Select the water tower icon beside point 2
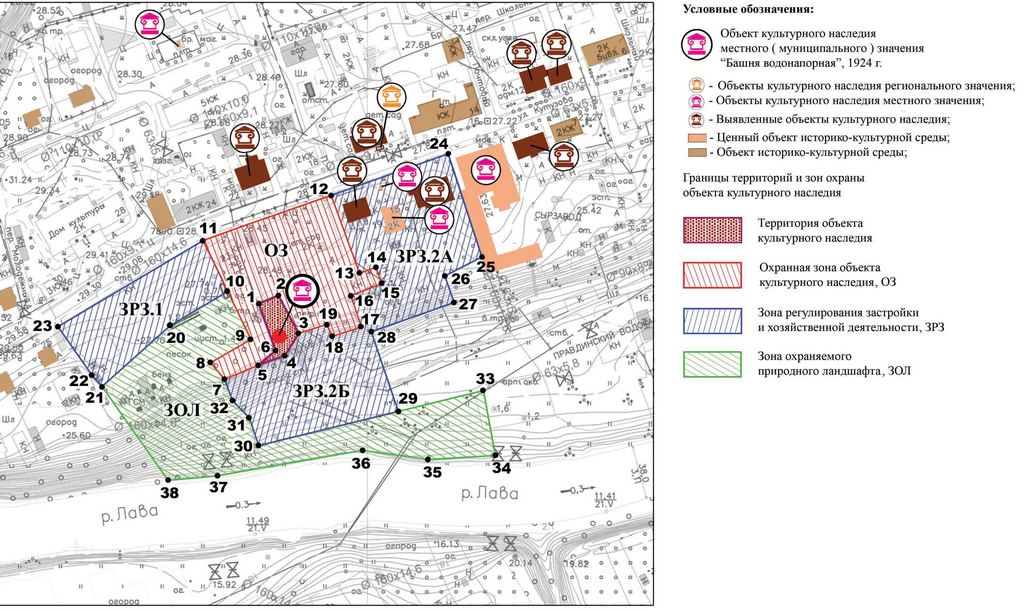This screenshot has height=611, width=1024. (x=303, y=291)
